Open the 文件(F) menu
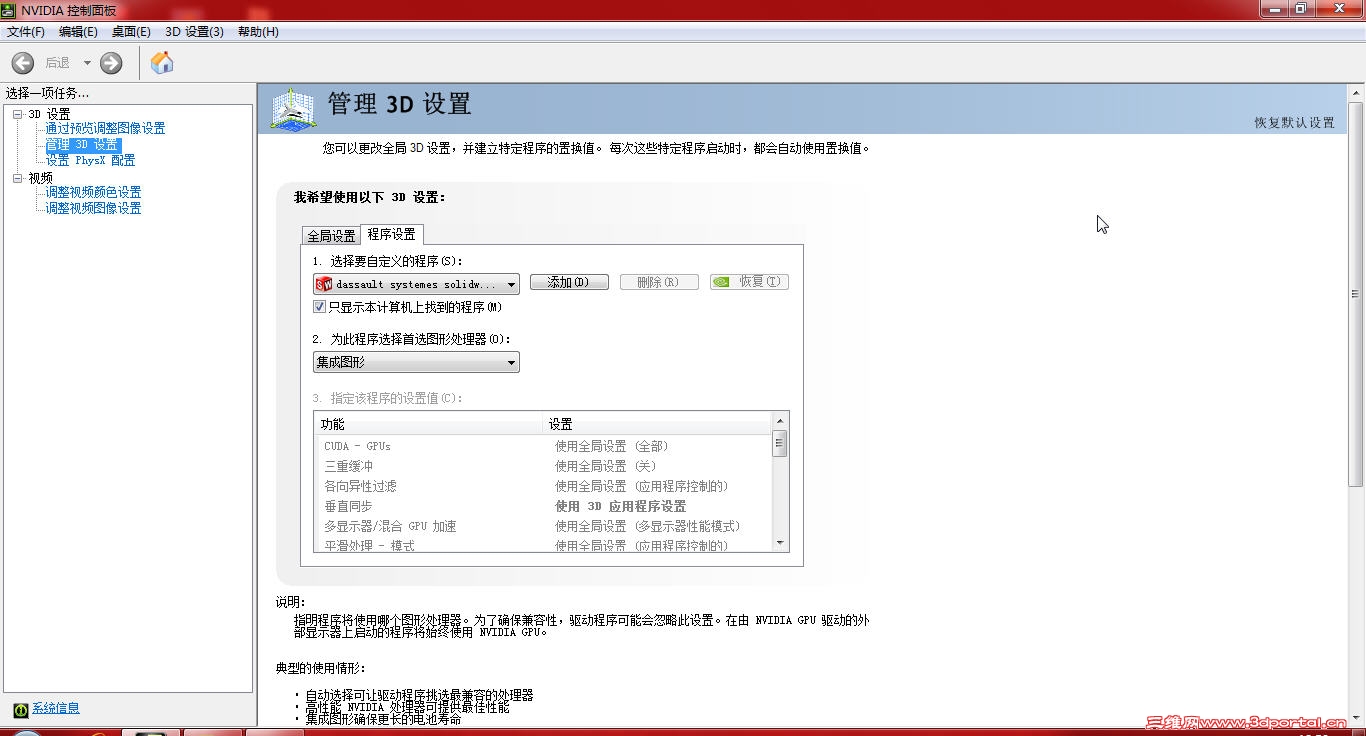Viewport: 1366px width, 736px height. (26, 32)
